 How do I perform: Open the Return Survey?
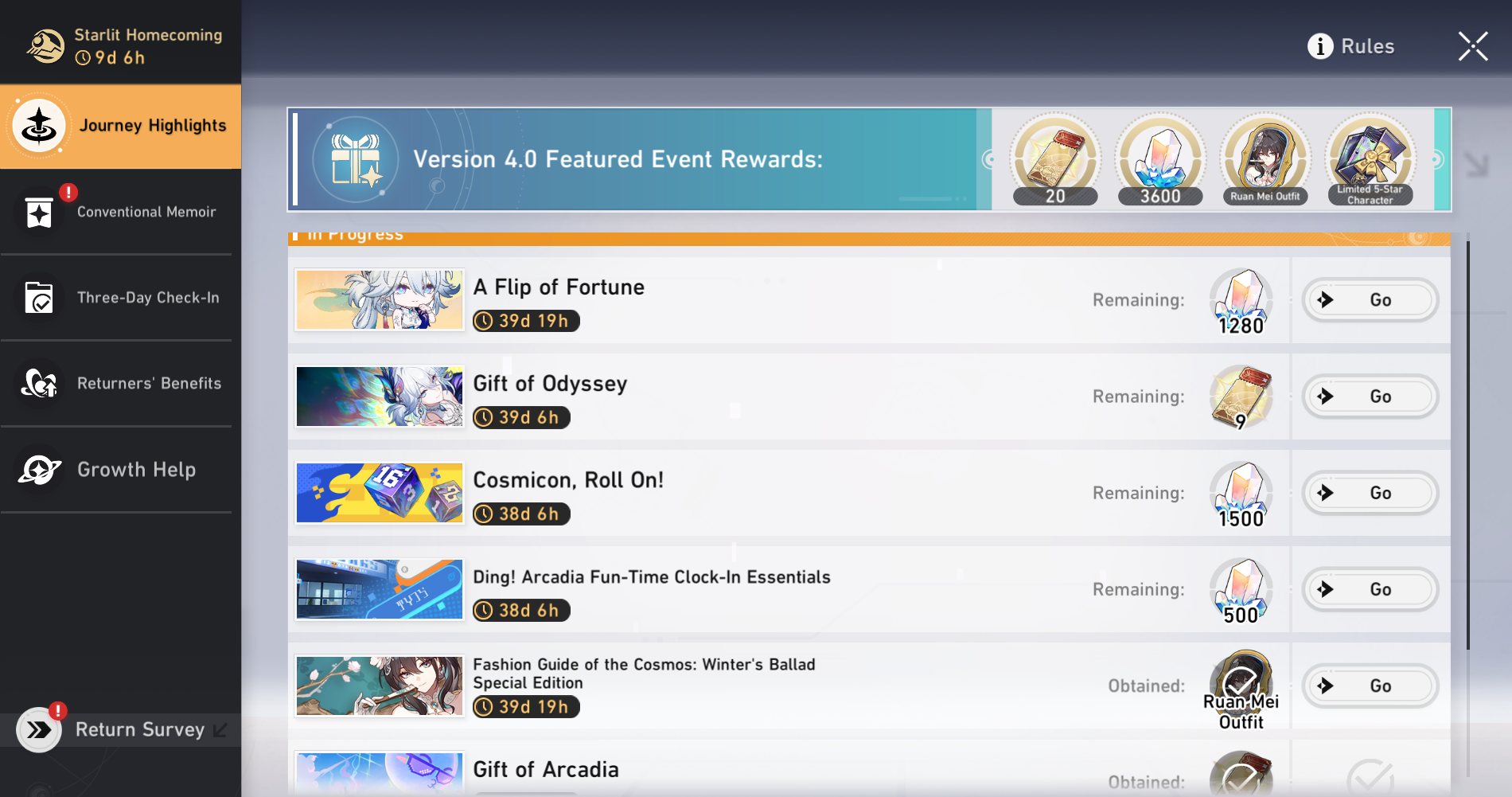click(x=120, y=730)
